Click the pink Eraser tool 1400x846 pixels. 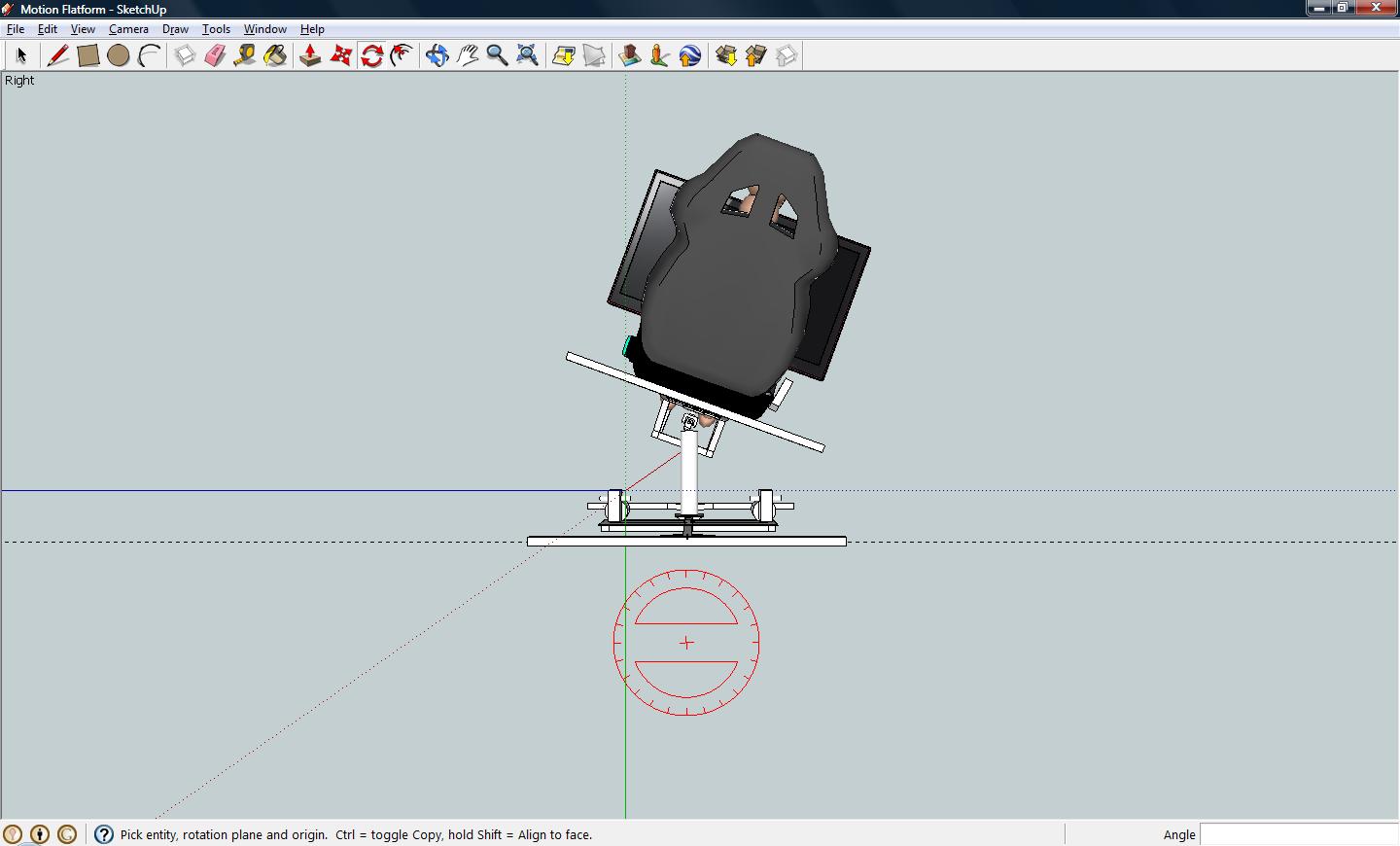pos(215,55)
